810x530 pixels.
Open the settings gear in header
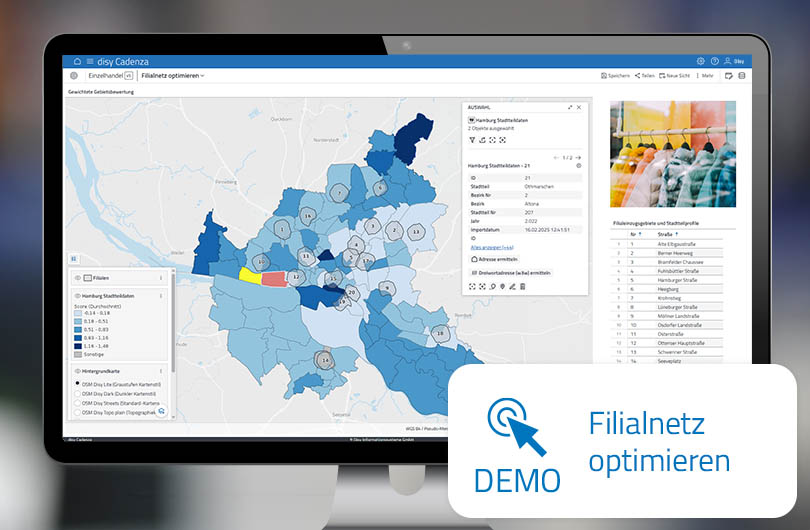pyautogui.click(x=700, y=61)
